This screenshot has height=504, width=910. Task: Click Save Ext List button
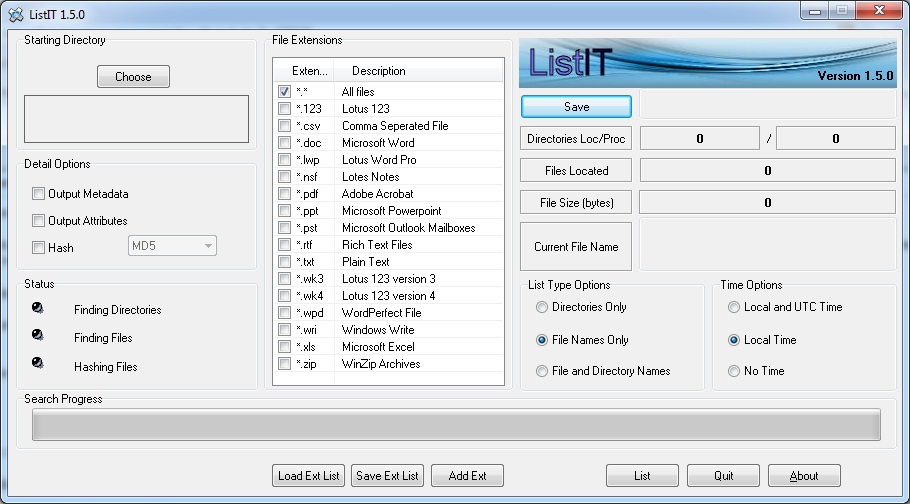[387, 476]
